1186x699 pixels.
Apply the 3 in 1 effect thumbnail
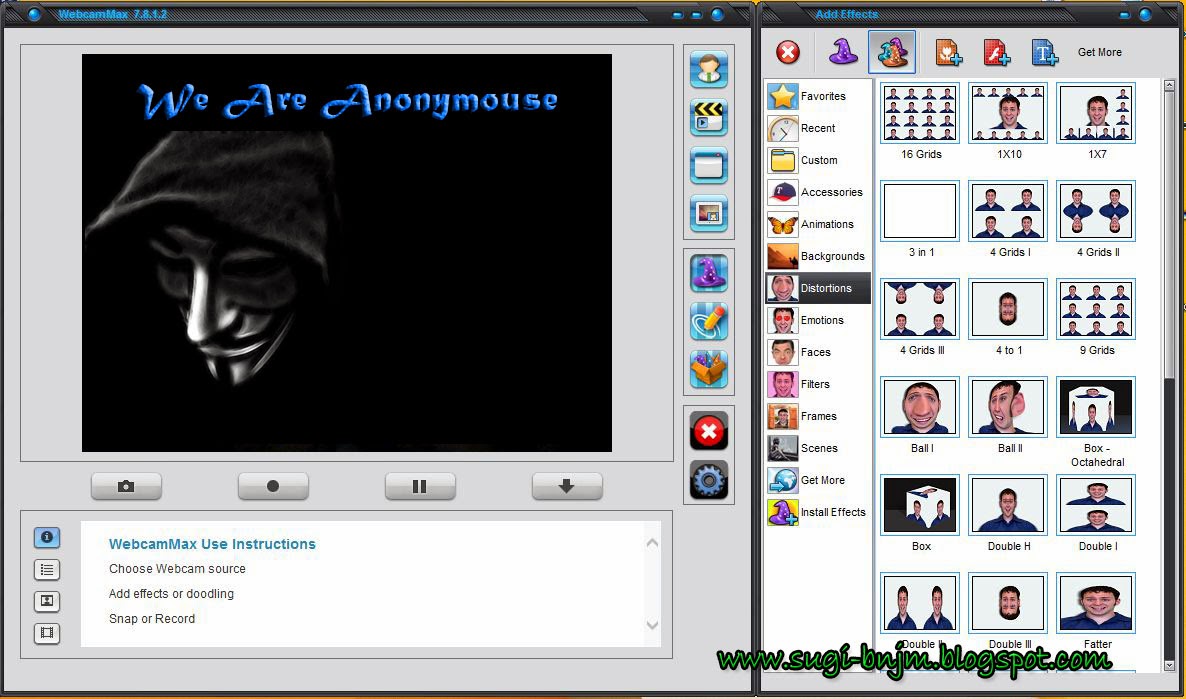click(x=921, y=211)
